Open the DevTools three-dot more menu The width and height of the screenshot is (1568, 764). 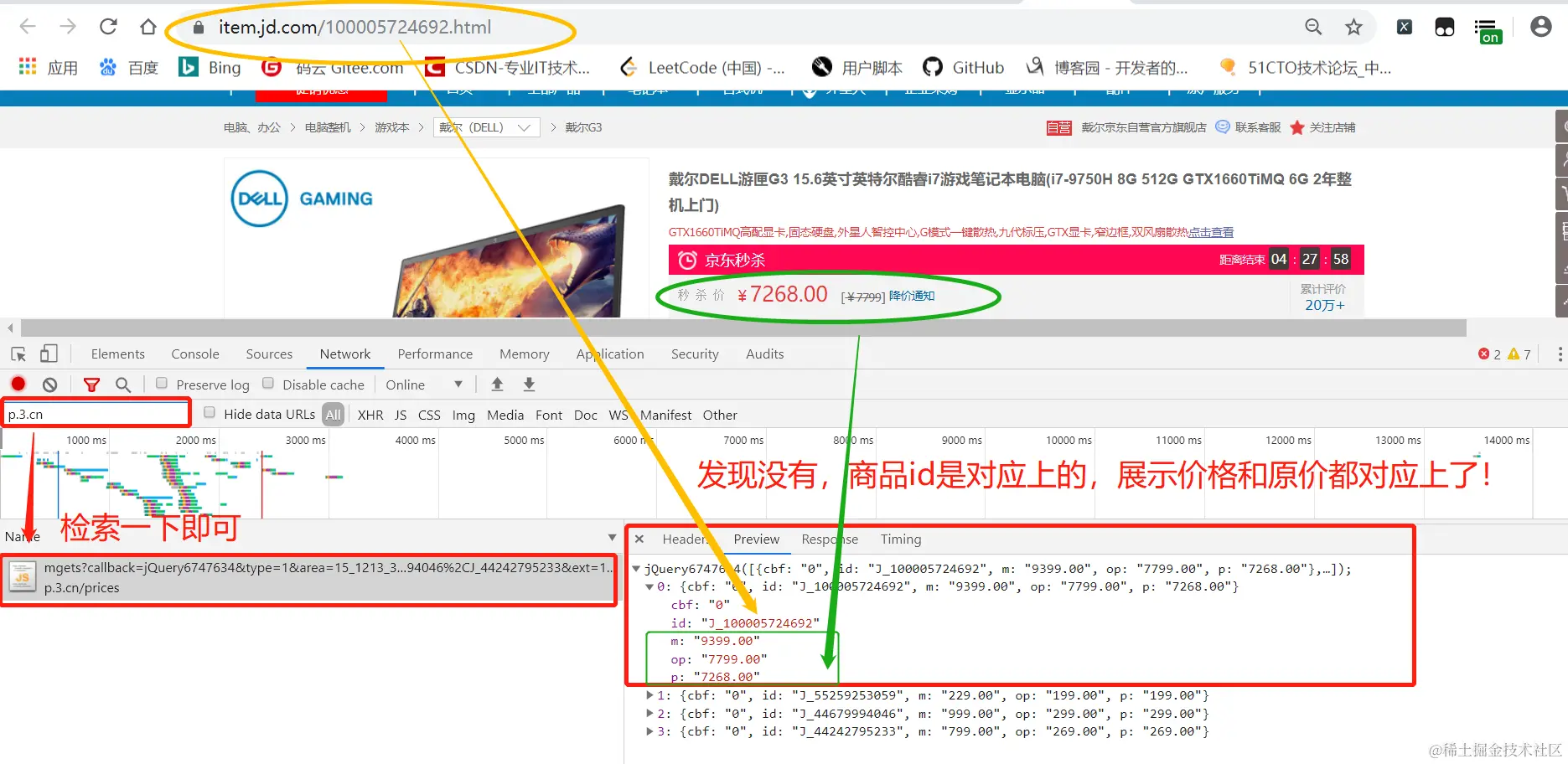point(1560,354)
